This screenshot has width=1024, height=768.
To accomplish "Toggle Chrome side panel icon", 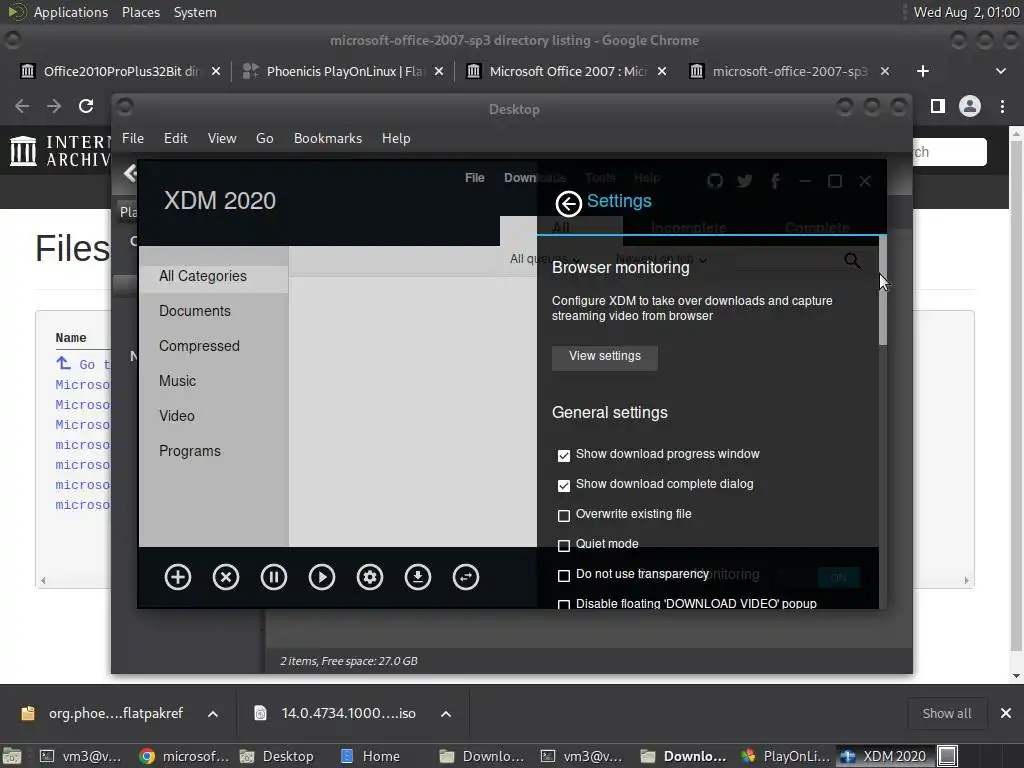I will coord(938,106).
